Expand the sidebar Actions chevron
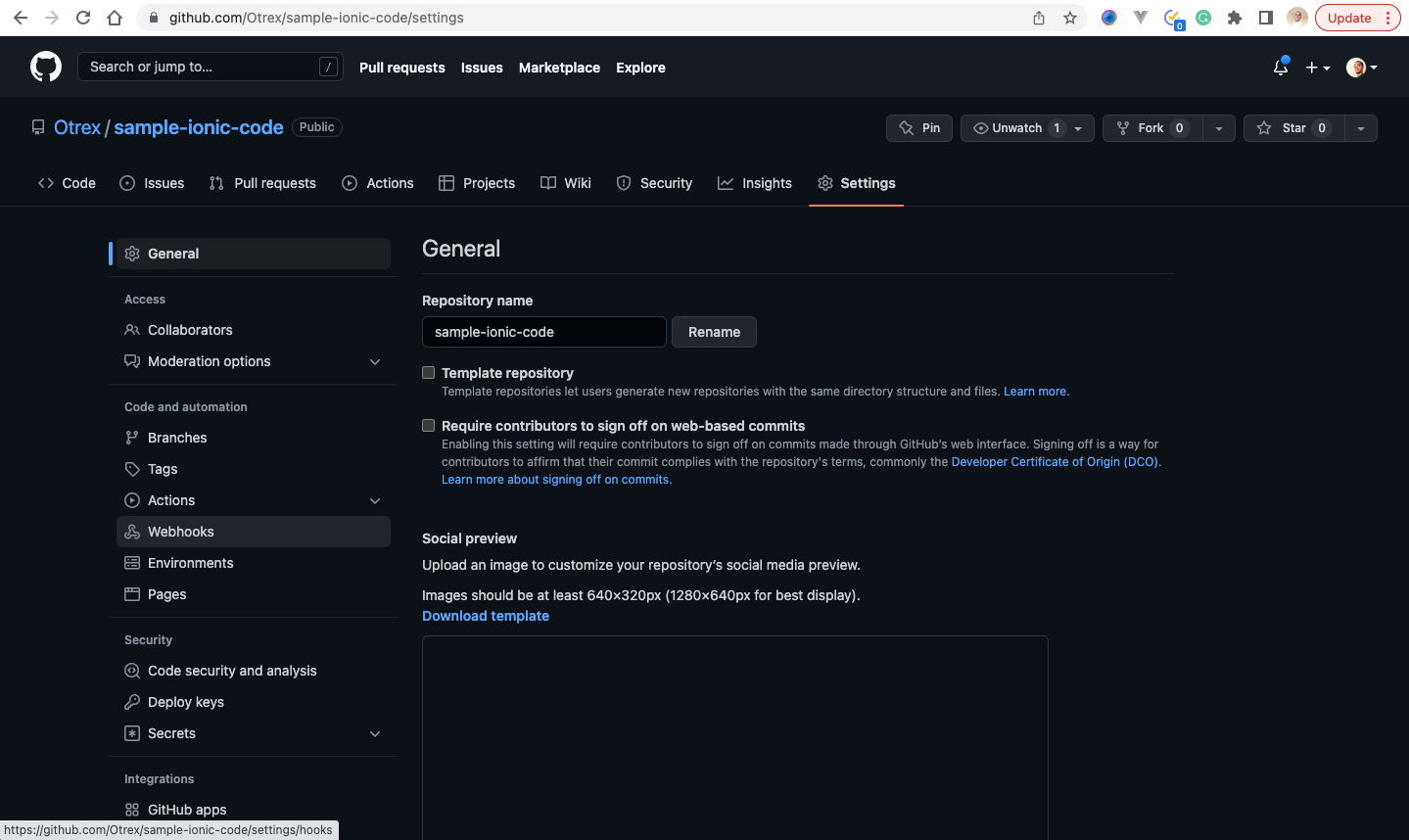1409x840 pixels. (x=375, y=500)
